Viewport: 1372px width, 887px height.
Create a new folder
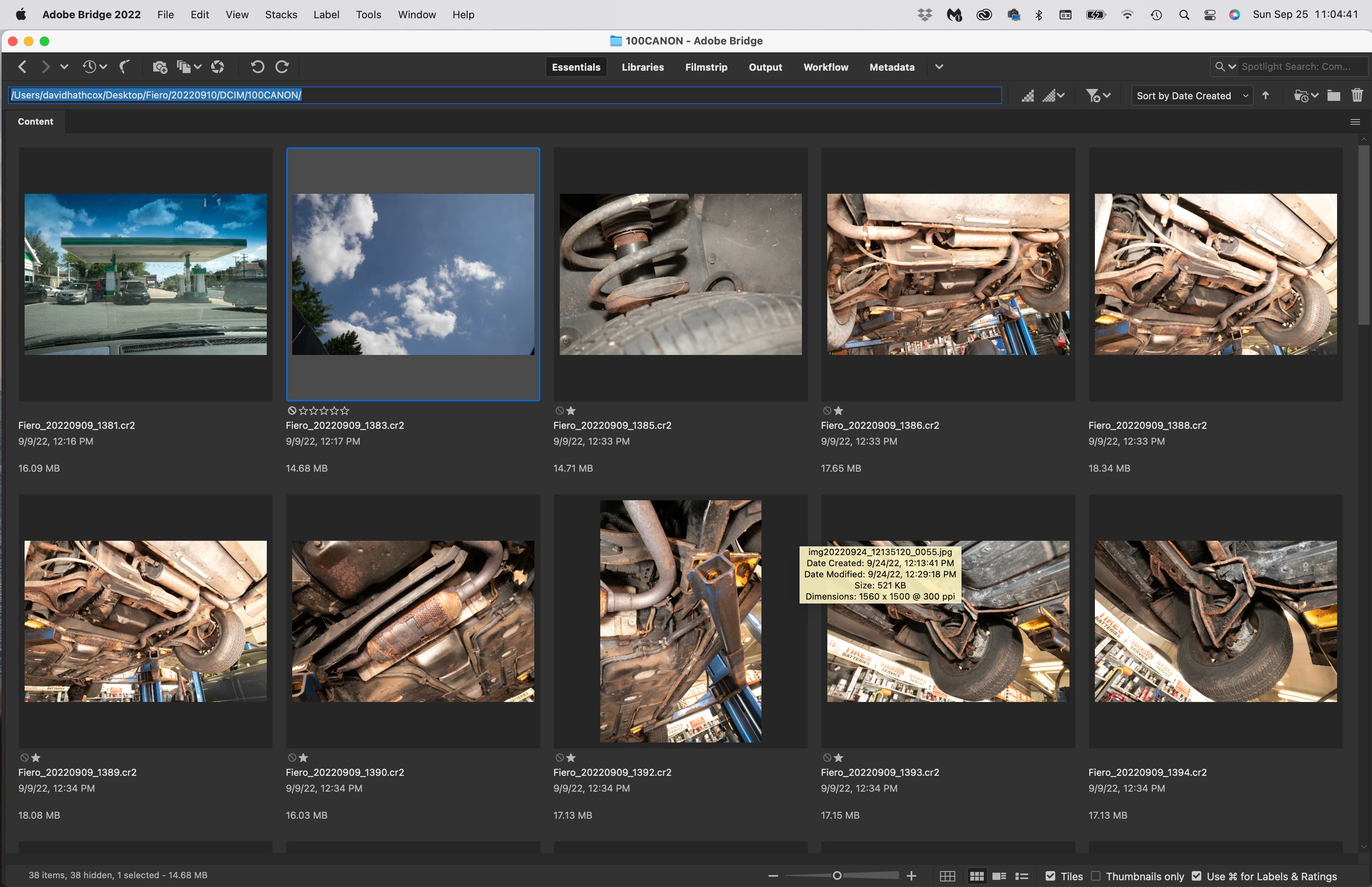click(1333, 96)
